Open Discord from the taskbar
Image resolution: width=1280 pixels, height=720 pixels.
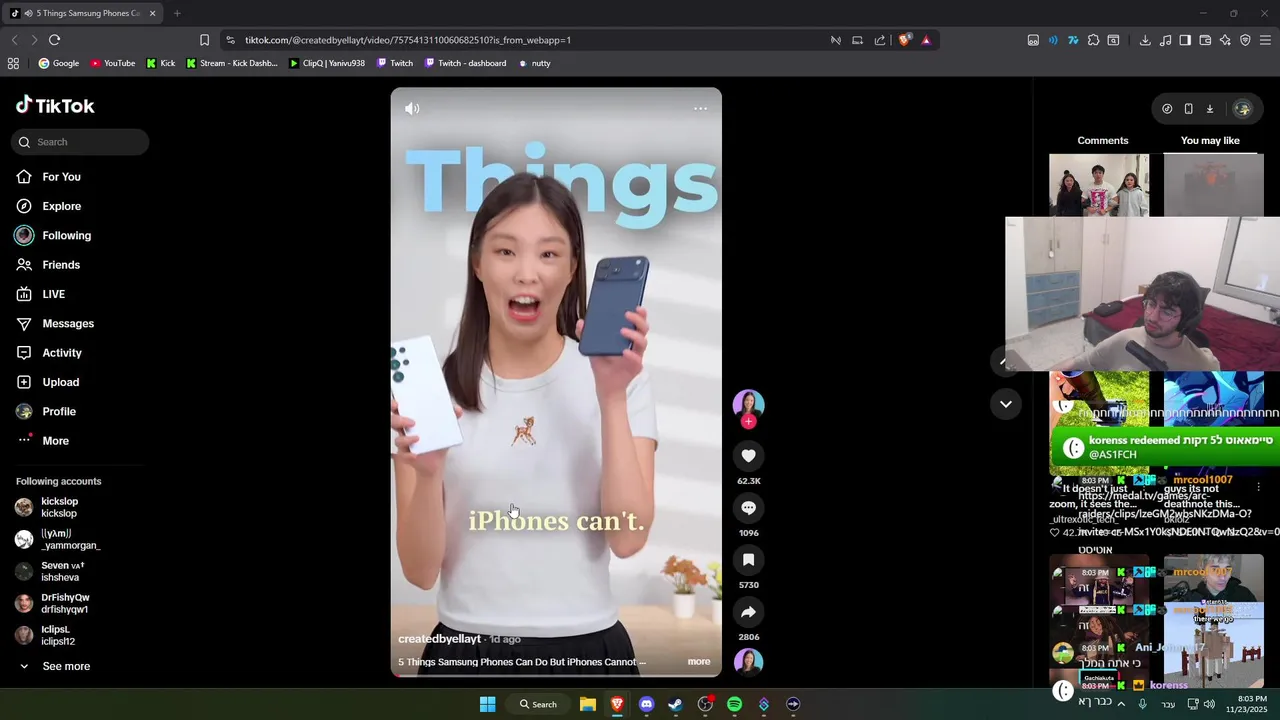[x=646, y=704]
